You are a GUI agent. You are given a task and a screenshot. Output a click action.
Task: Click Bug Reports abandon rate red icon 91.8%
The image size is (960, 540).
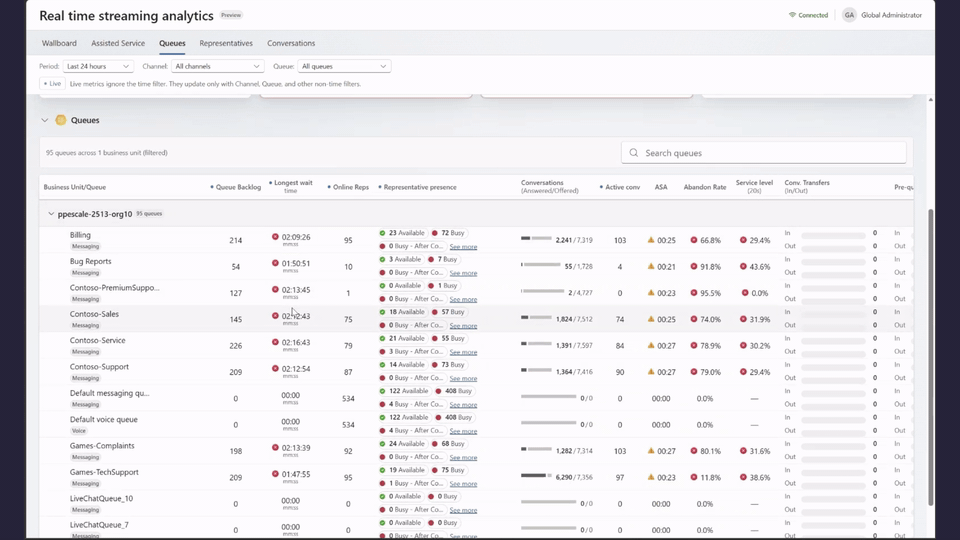pyautogui.click(x=694, y=266)
